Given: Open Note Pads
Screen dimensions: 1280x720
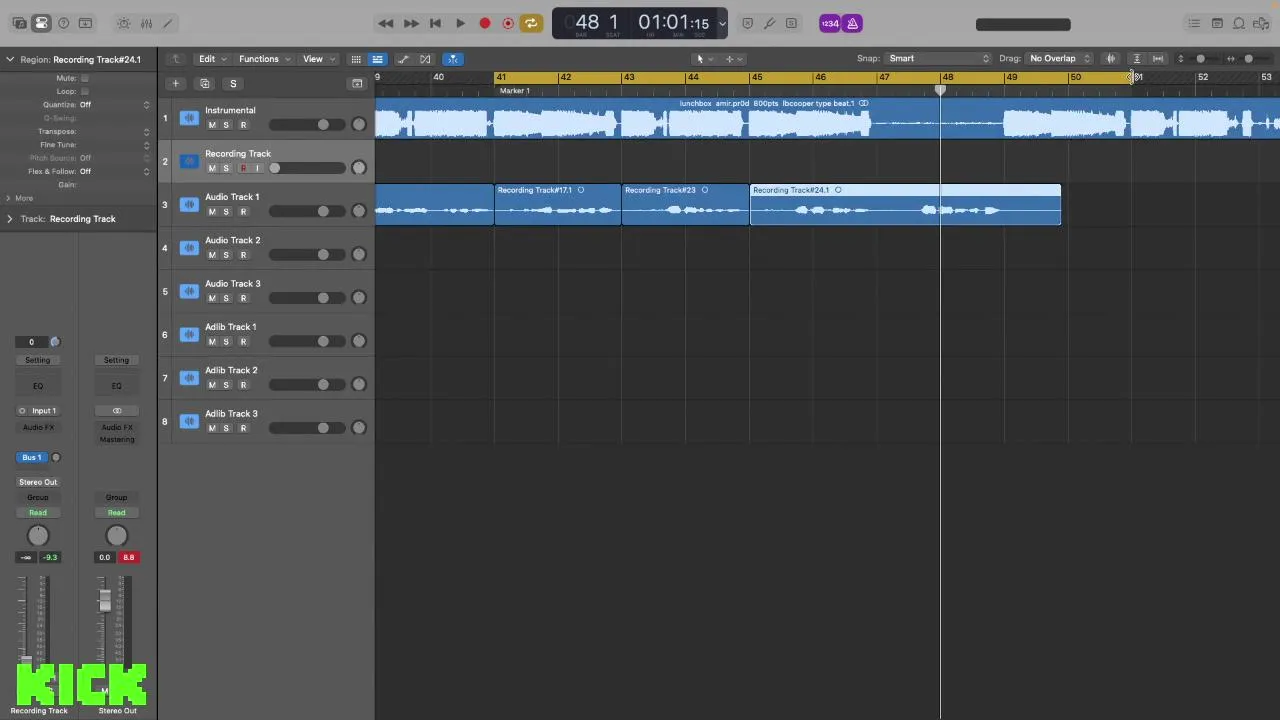Looking at the screenshot, I should (x=1217, y=23).
